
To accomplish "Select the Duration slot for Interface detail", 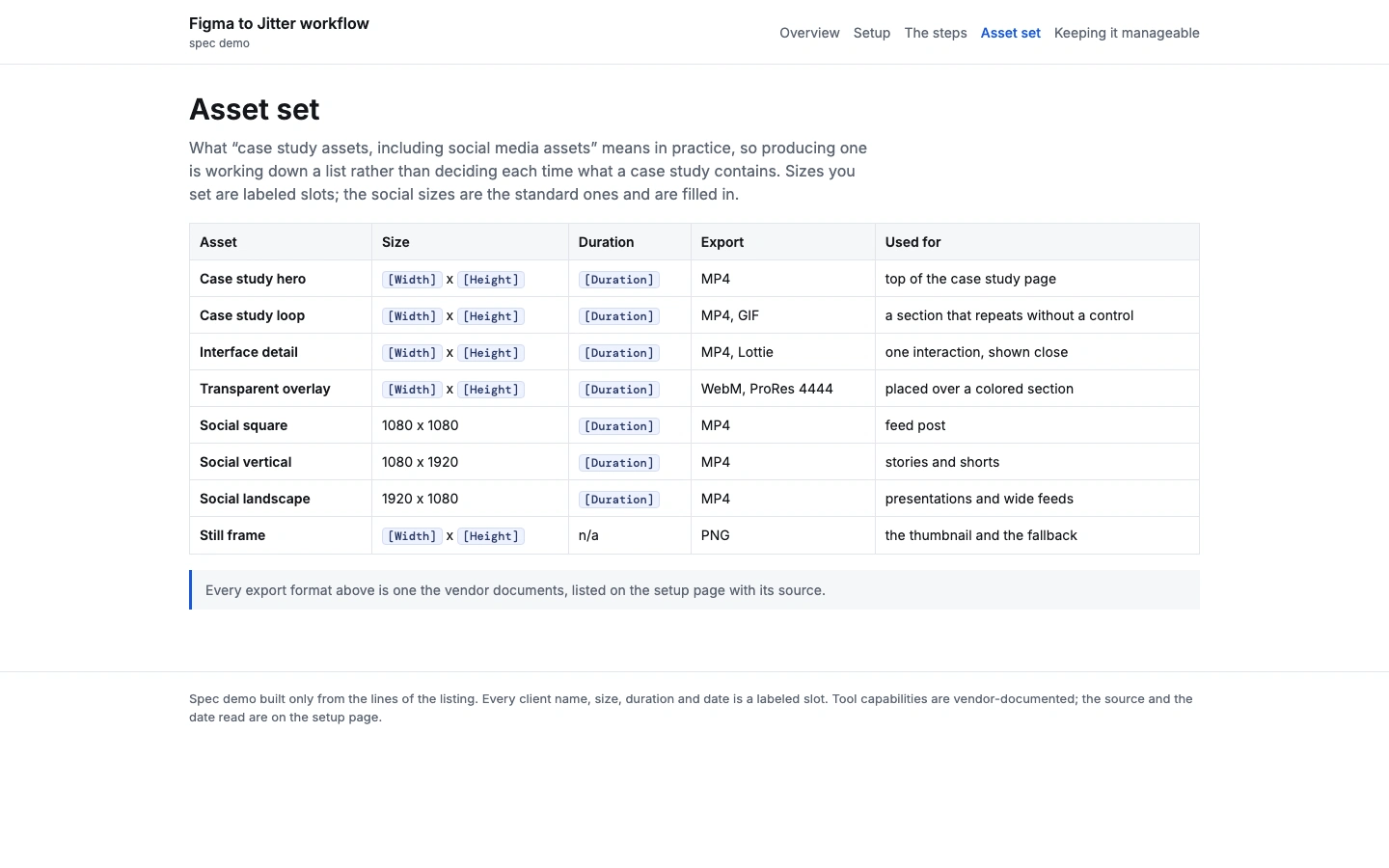I will click(x=619, y=353).
